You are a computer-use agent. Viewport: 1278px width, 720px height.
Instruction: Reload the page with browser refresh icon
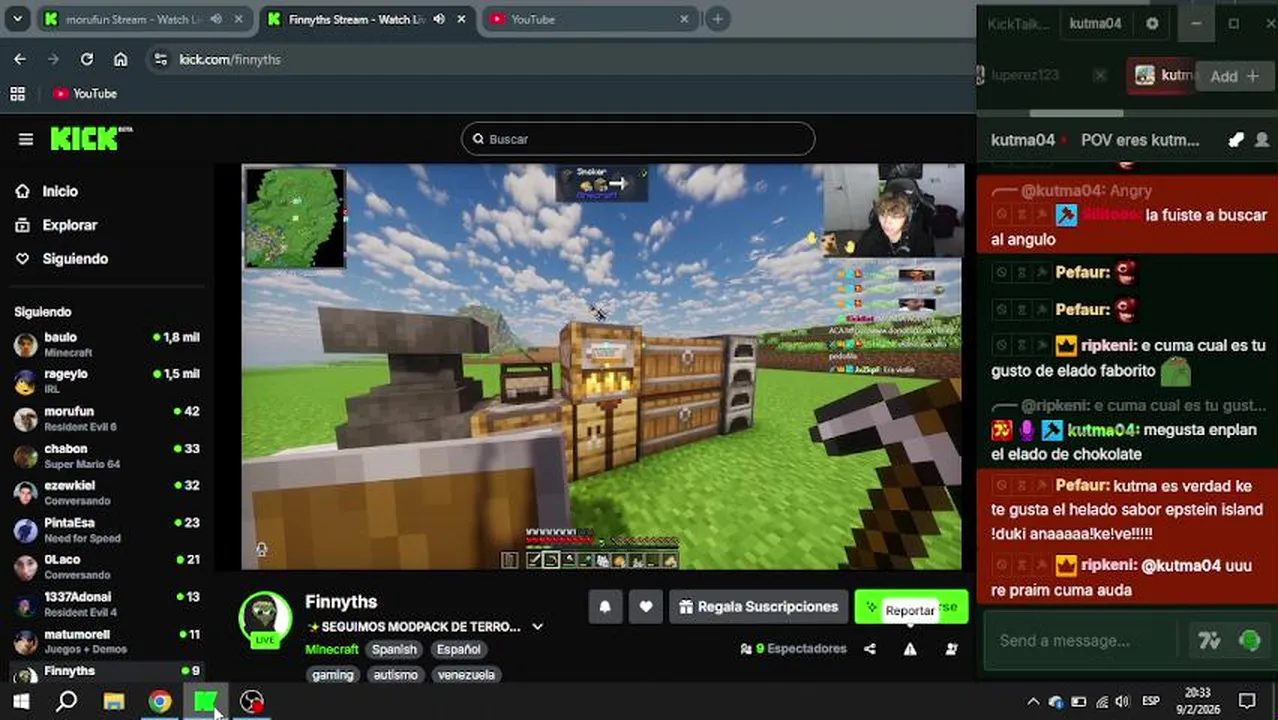87,59
